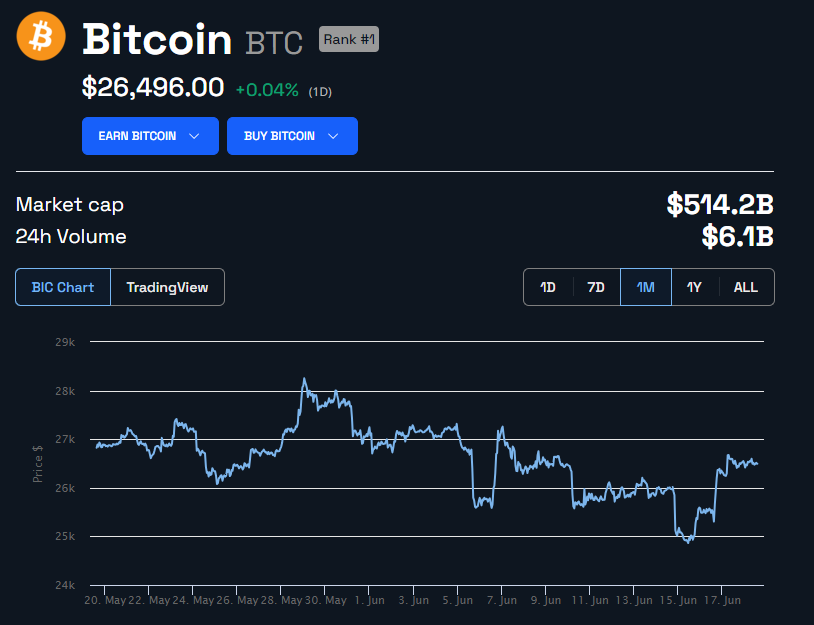The image size is (814, 625).
Task: Select the 1Y time range
Action: 694,287
